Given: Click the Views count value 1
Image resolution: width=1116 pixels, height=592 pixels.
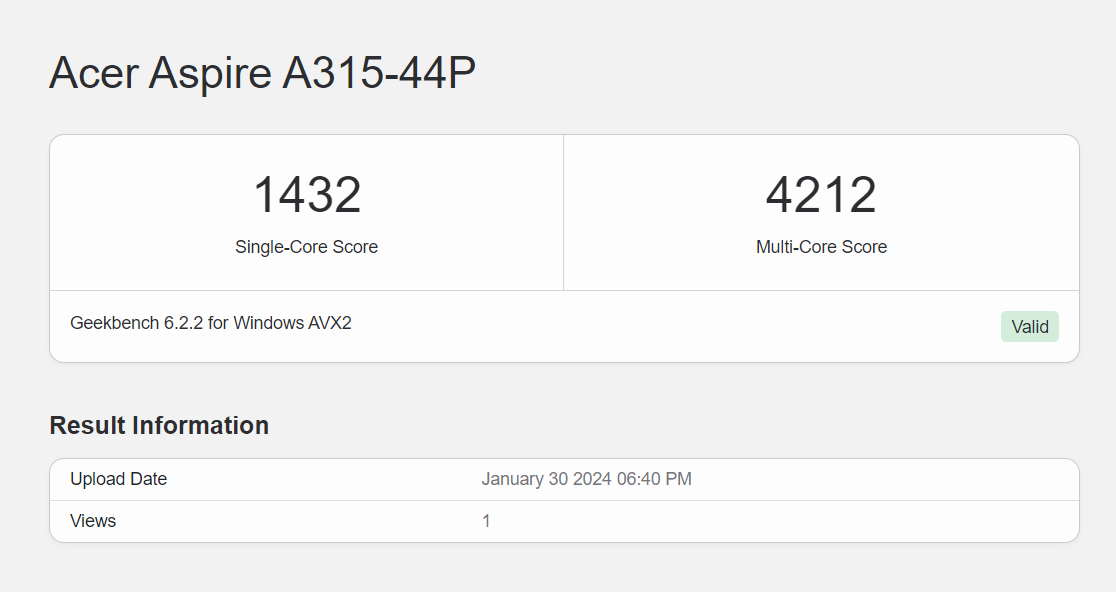Looking at the screenshot, I should 486,521.
